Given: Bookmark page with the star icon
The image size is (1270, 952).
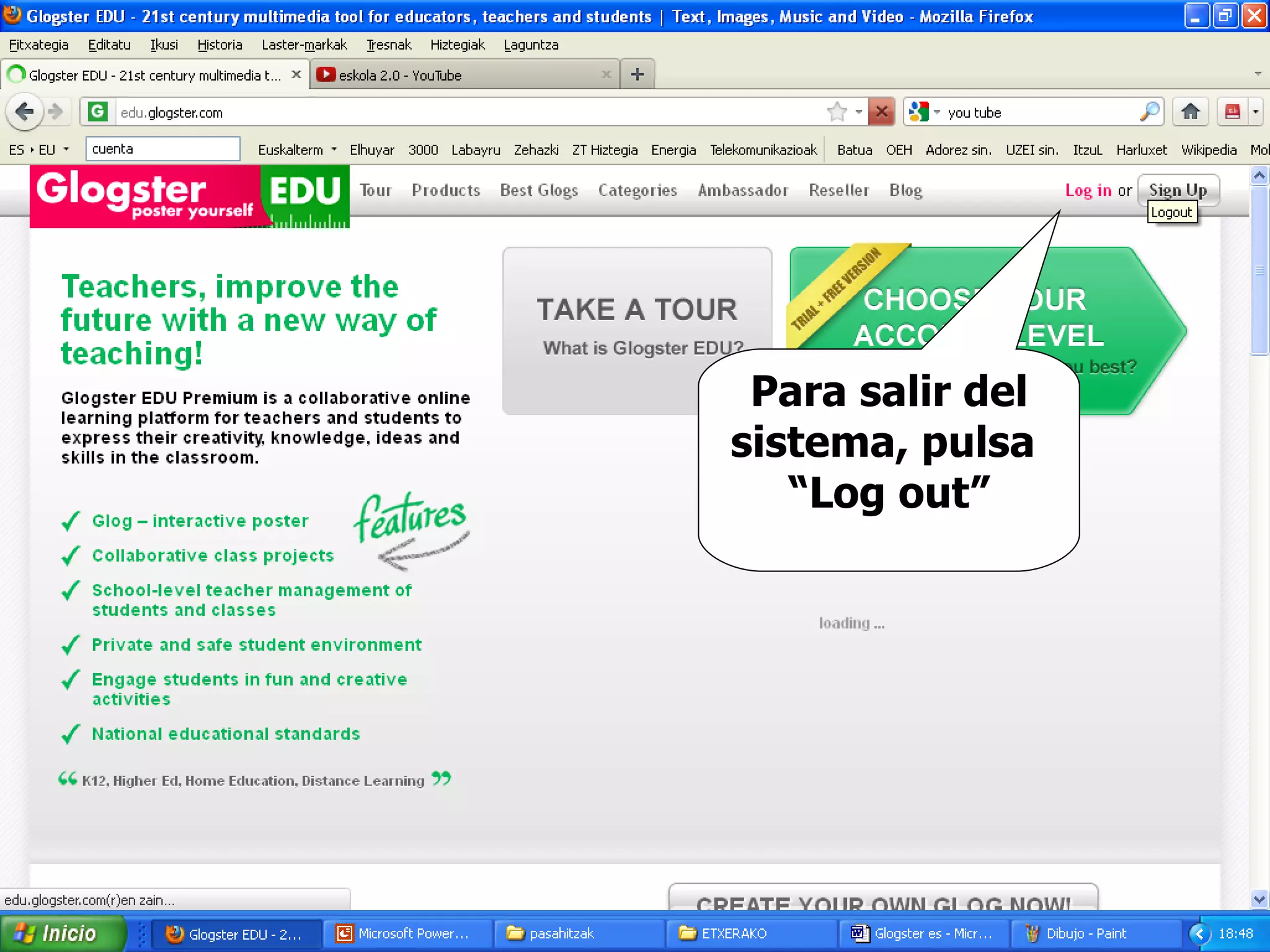Looking at the screenshot, I should pos(837,112).
